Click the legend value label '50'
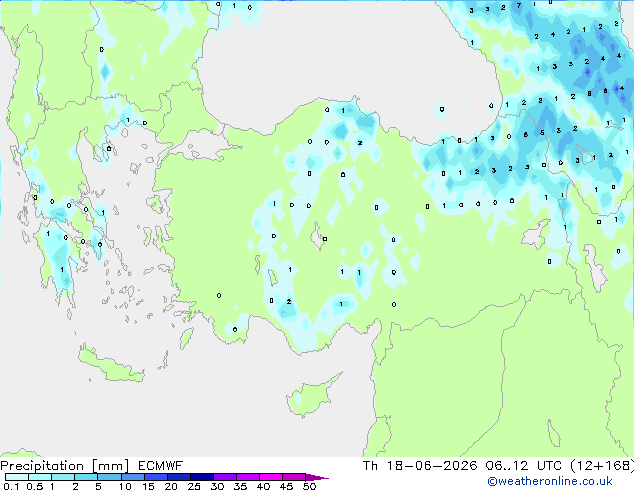Image resolution: width=634 pixels, height=490 pixels. (309, 486)
